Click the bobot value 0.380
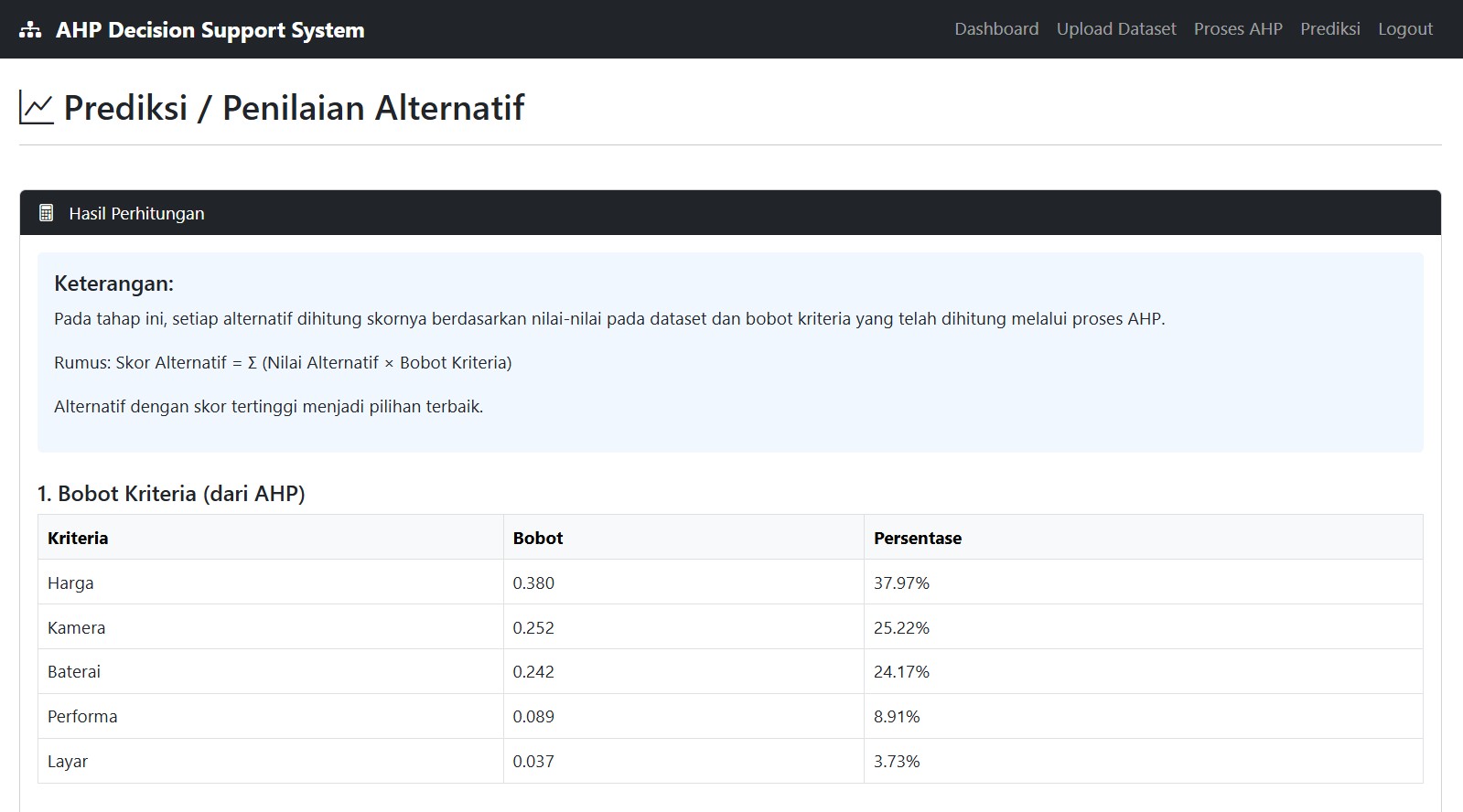Screen dimensions: 1463x812 [x=533, y=583]
